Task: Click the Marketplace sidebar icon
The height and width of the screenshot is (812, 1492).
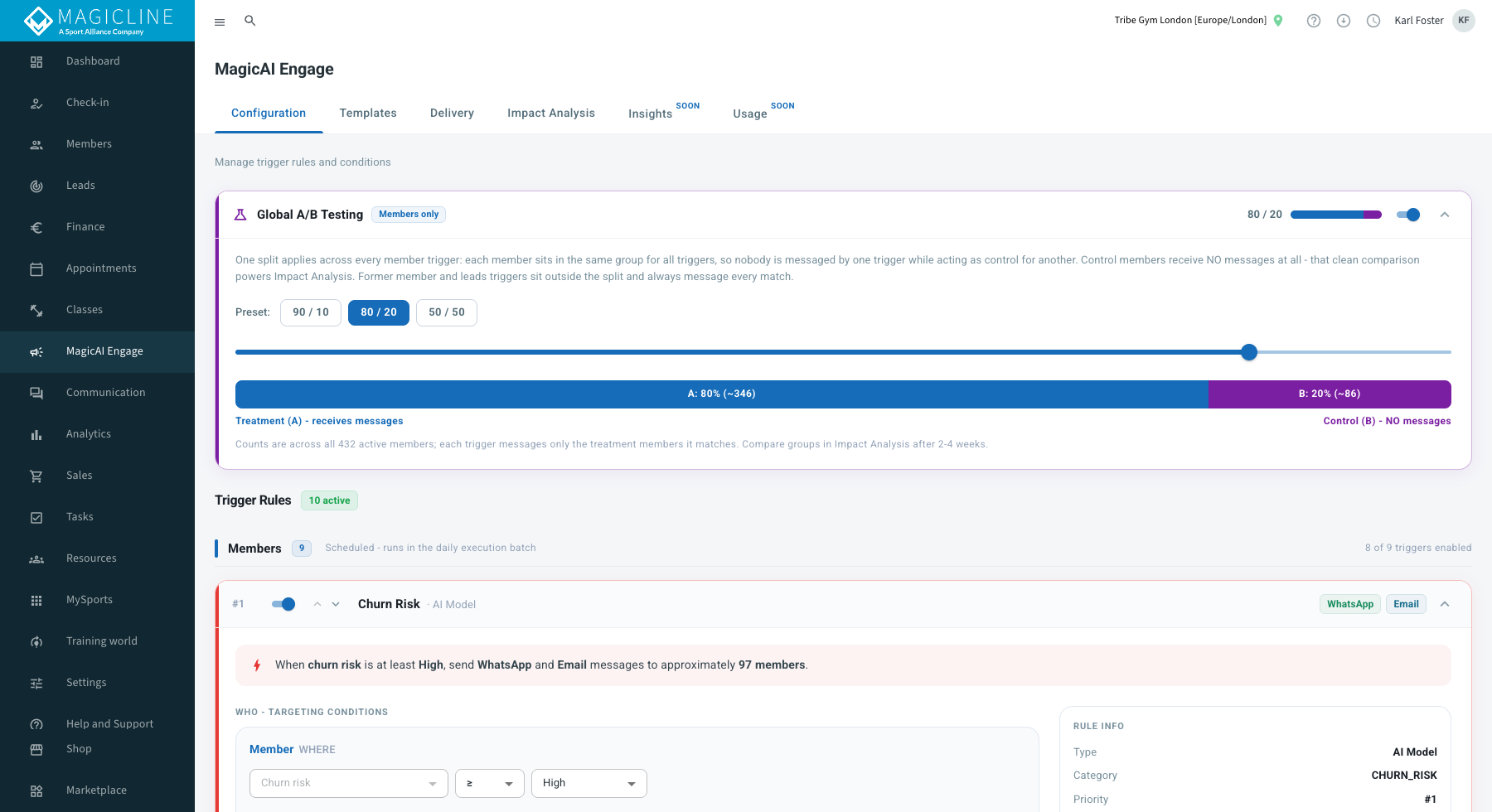Action: [36, 790]
